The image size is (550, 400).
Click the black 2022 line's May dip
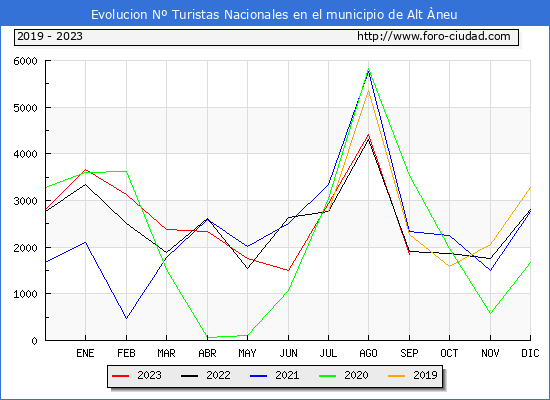click(x=248, y=268)
